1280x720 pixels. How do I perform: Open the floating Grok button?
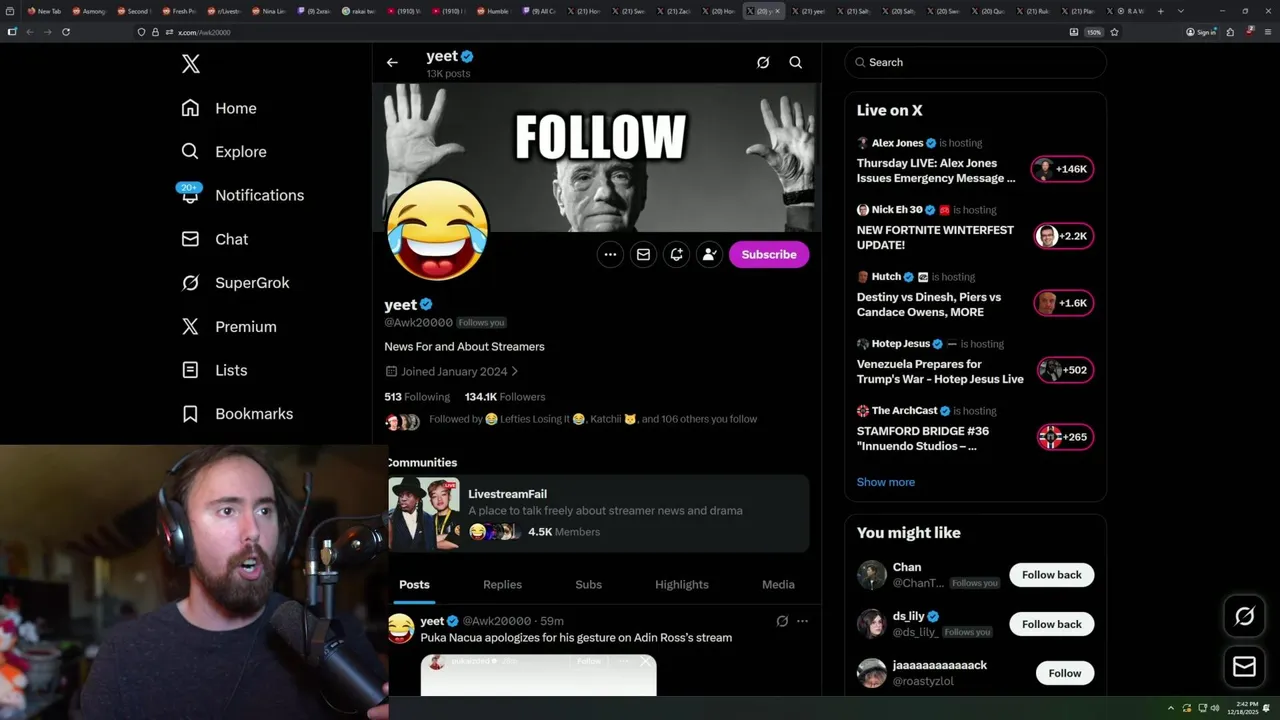[x=1245, y=616]
